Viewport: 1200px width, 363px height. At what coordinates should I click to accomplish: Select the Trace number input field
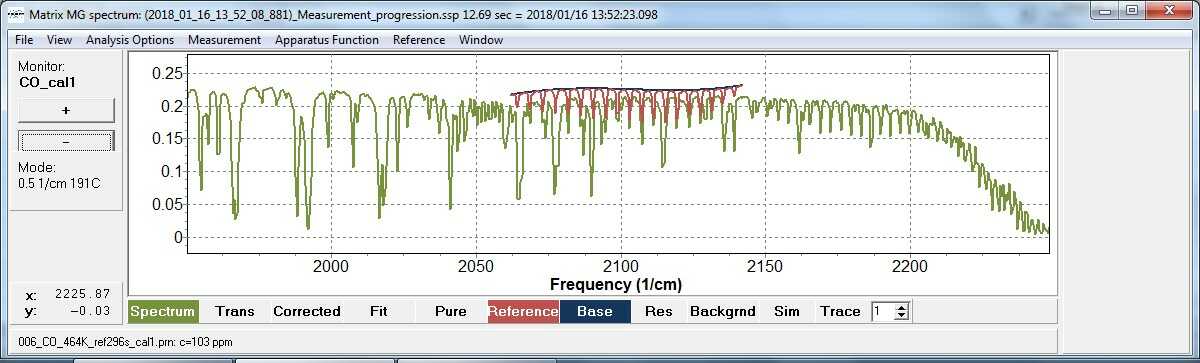coord(882,311)
